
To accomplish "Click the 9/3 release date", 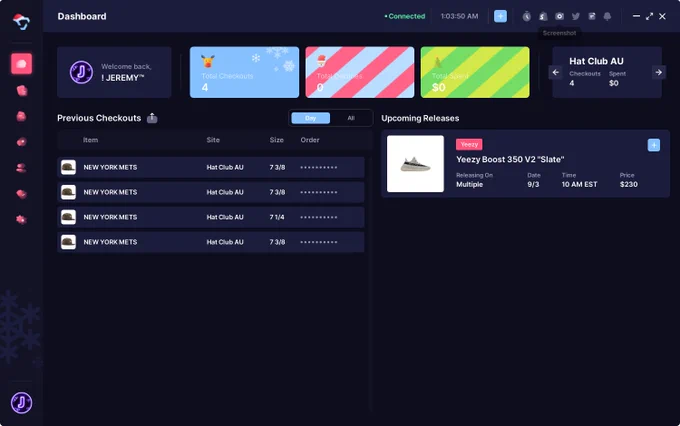I will pos(533,184).
